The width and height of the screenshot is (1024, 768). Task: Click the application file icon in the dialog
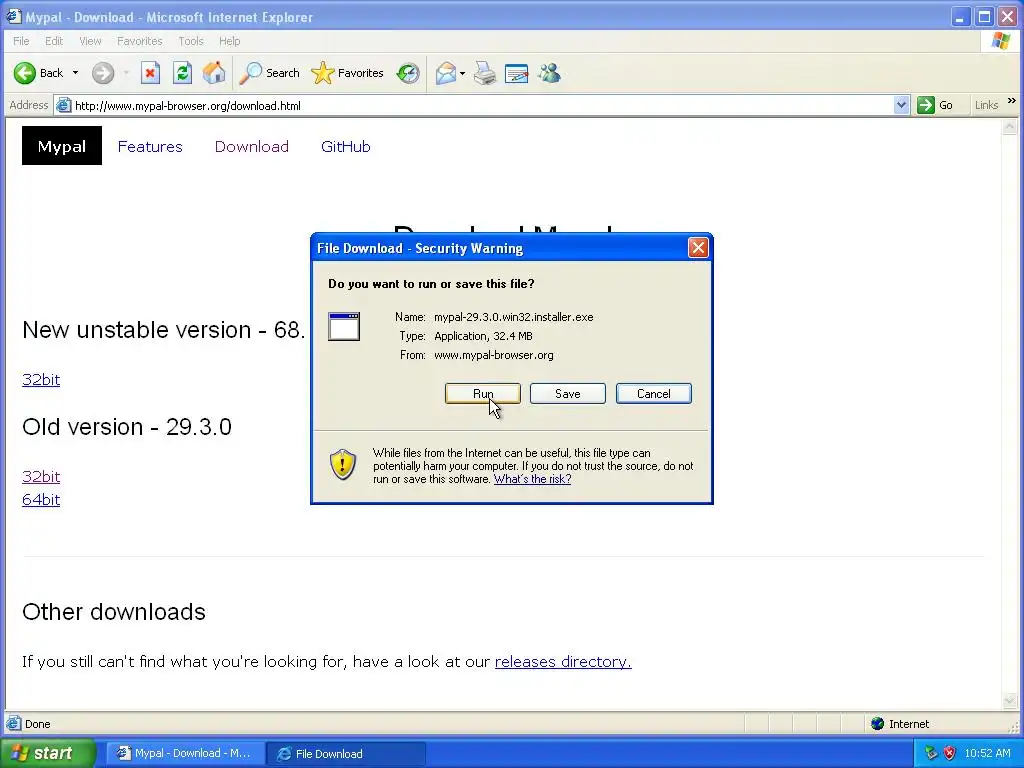[x=344, y=326]
